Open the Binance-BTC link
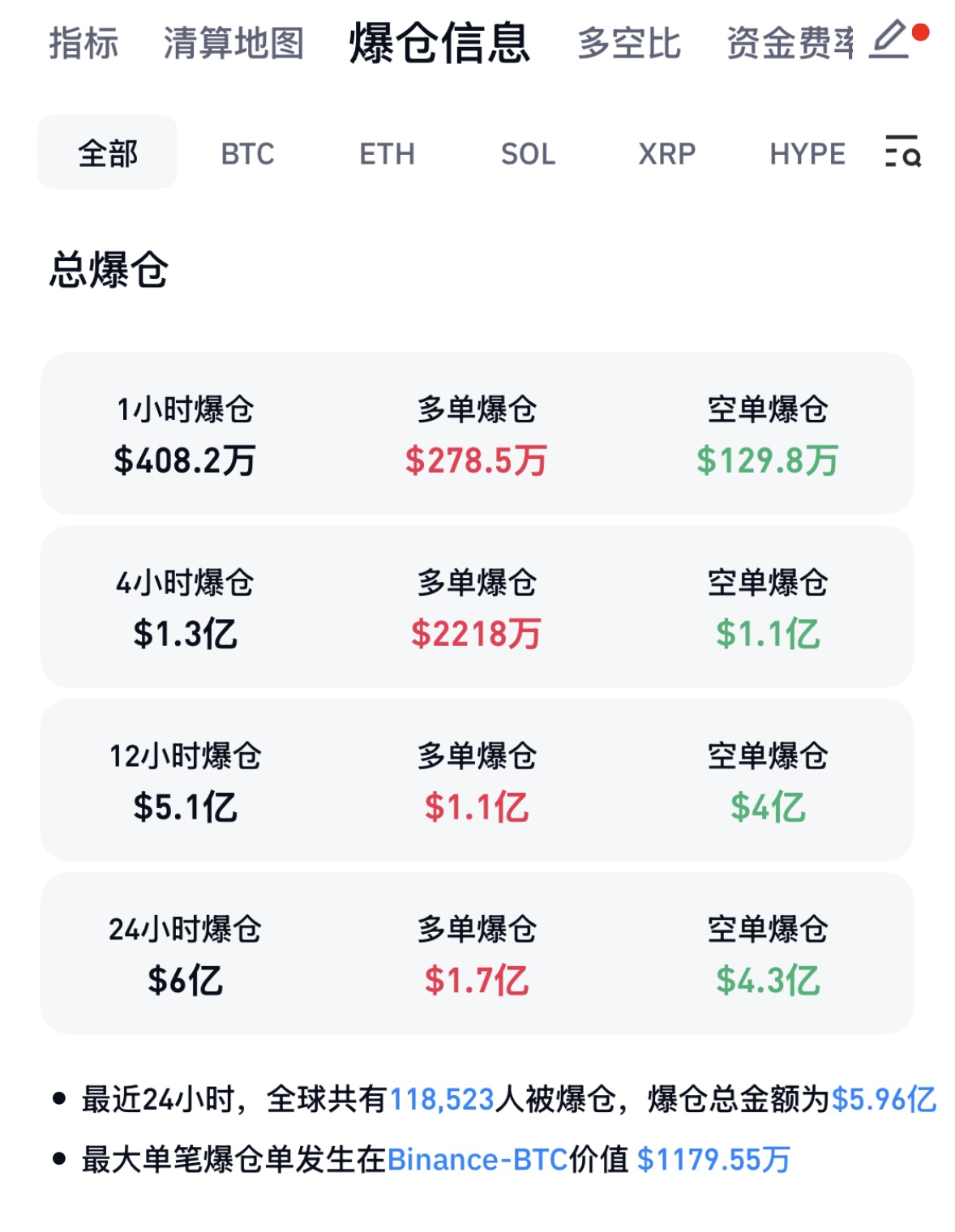 click(477, 1160)
